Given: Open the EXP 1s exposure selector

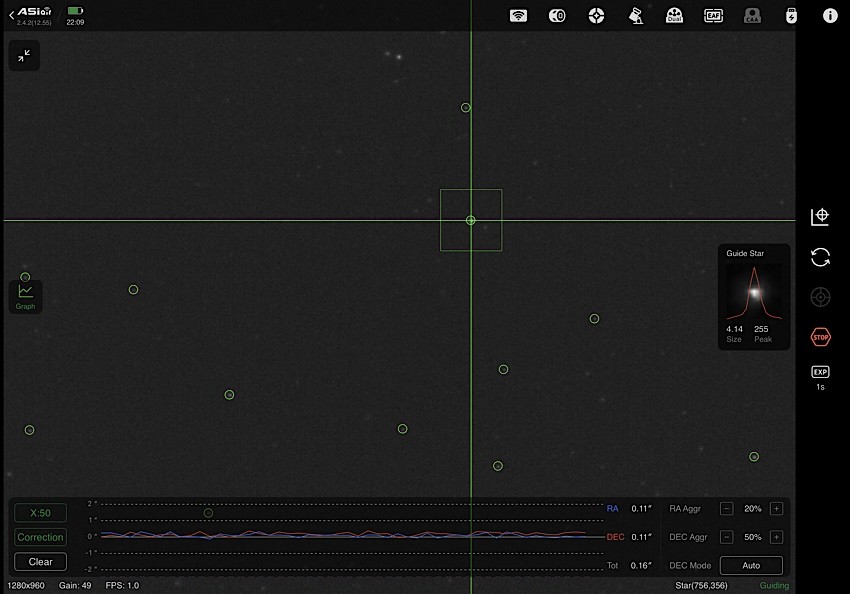Looking at the screenshot, I should click(x=820, y=377).
